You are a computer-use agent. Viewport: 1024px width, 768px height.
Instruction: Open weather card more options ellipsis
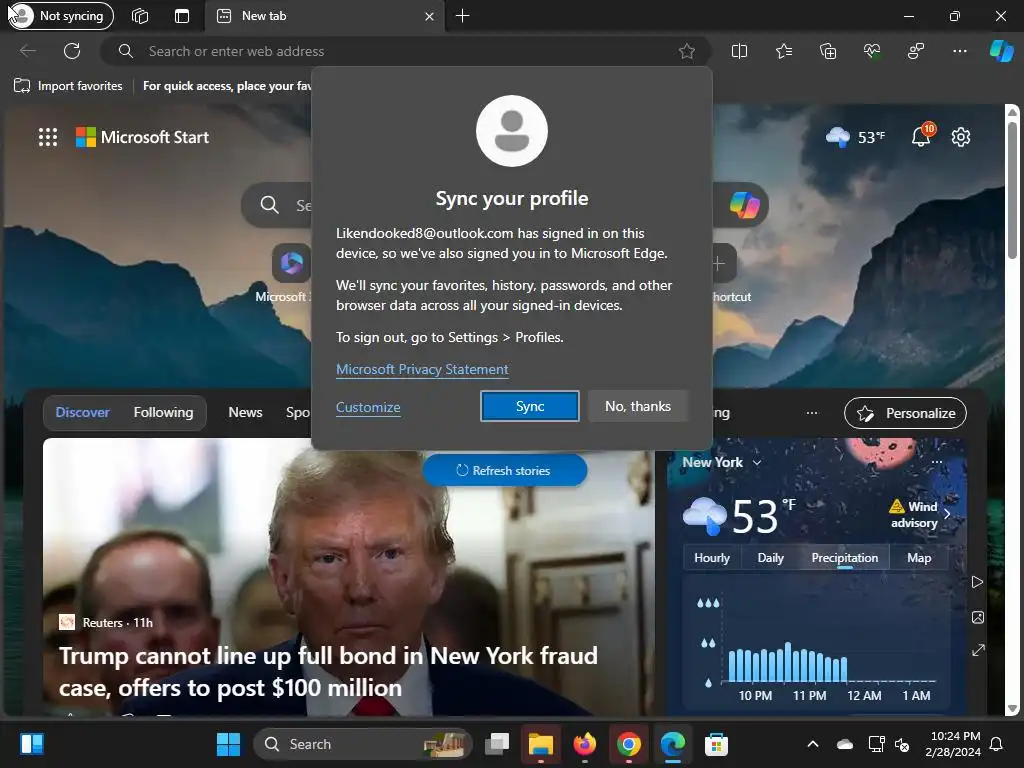pos(937,462)
